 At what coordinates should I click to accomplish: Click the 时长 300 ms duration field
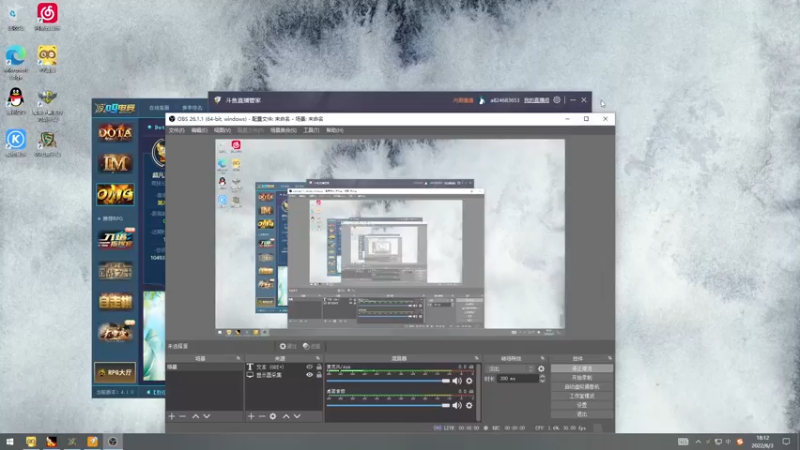[x=518, y=379]
